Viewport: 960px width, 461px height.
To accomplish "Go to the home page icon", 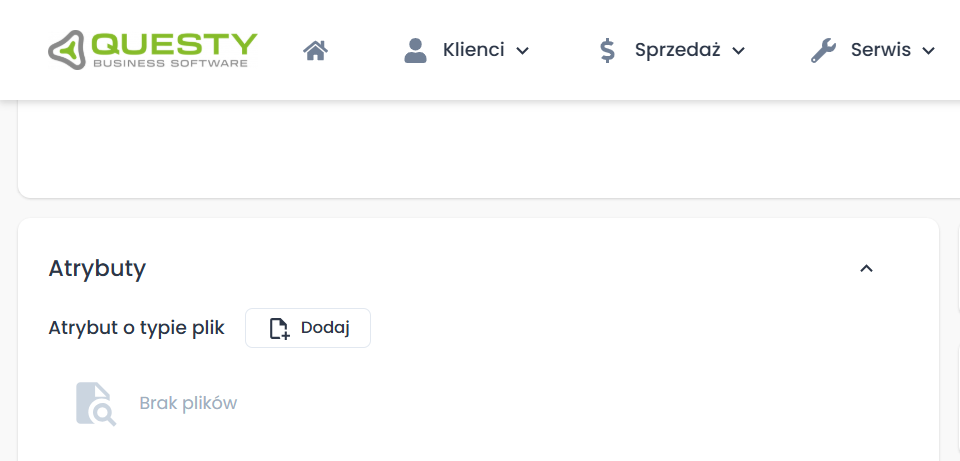I will [x=316, y=50].
